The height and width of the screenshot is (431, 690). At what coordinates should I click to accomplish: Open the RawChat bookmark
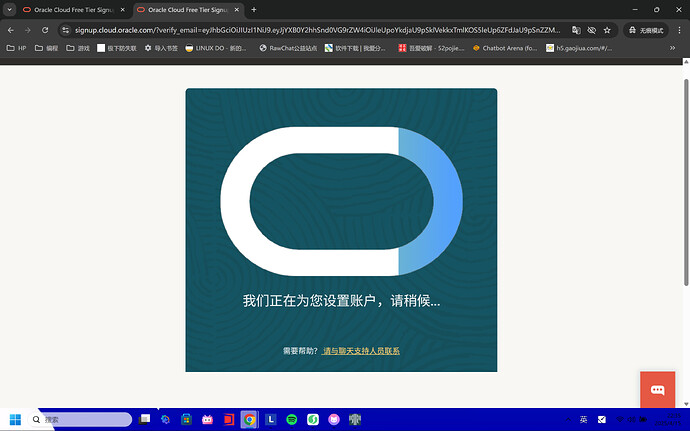288,48
